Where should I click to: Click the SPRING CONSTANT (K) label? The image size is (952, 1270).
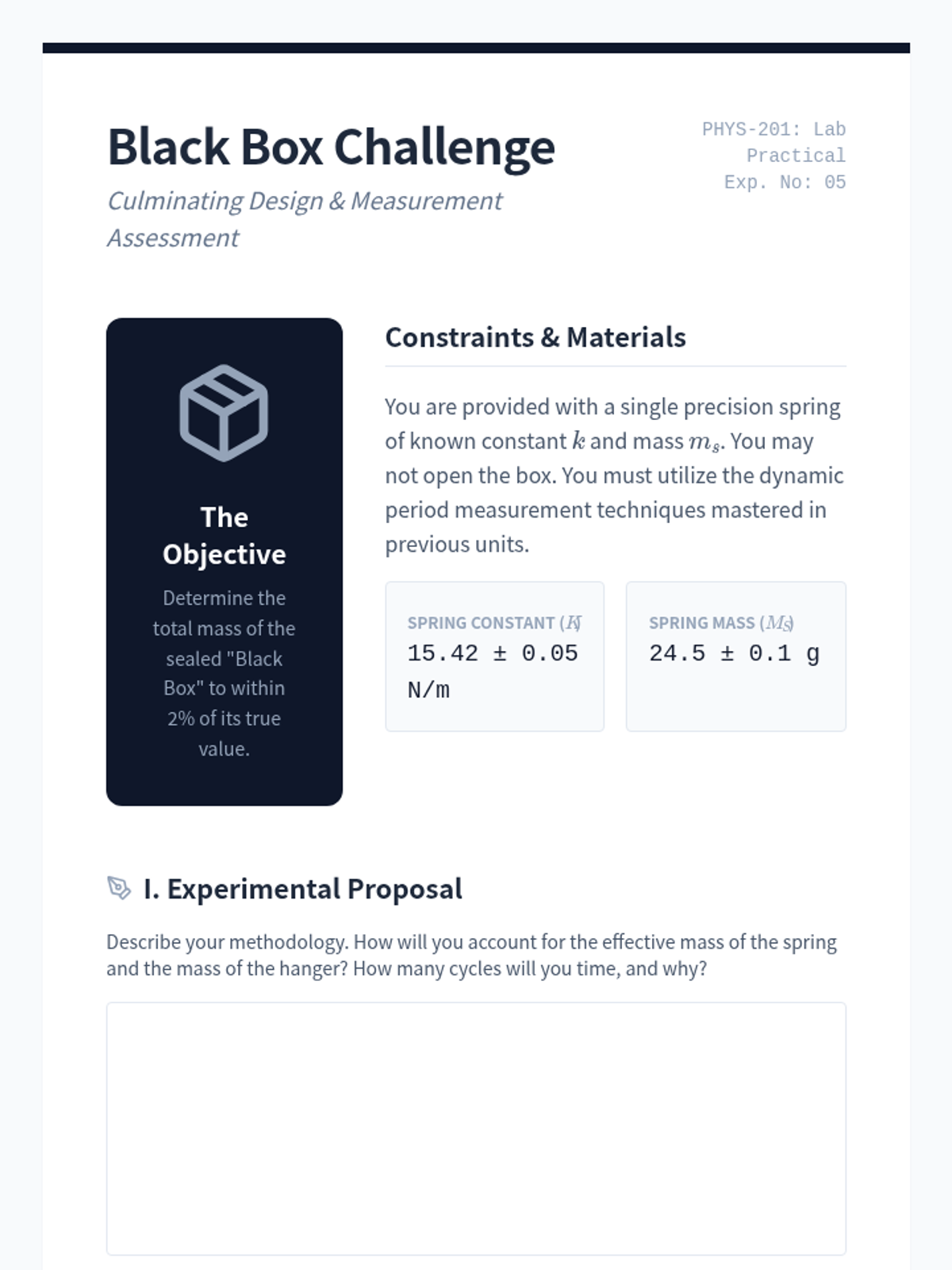494,623
